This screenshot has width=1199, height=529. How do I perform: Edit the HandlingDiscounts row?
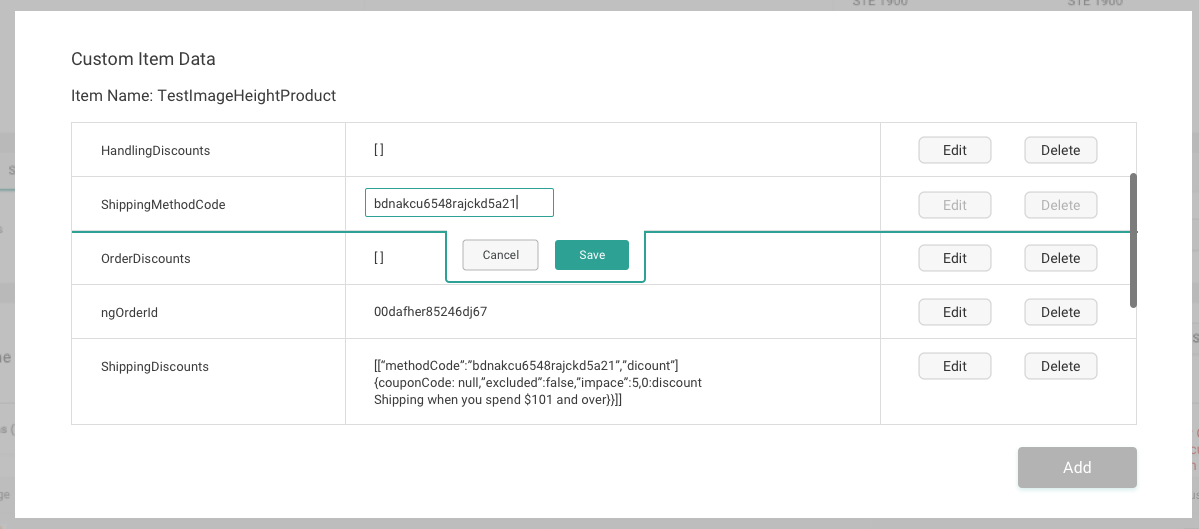pos(954,151)
